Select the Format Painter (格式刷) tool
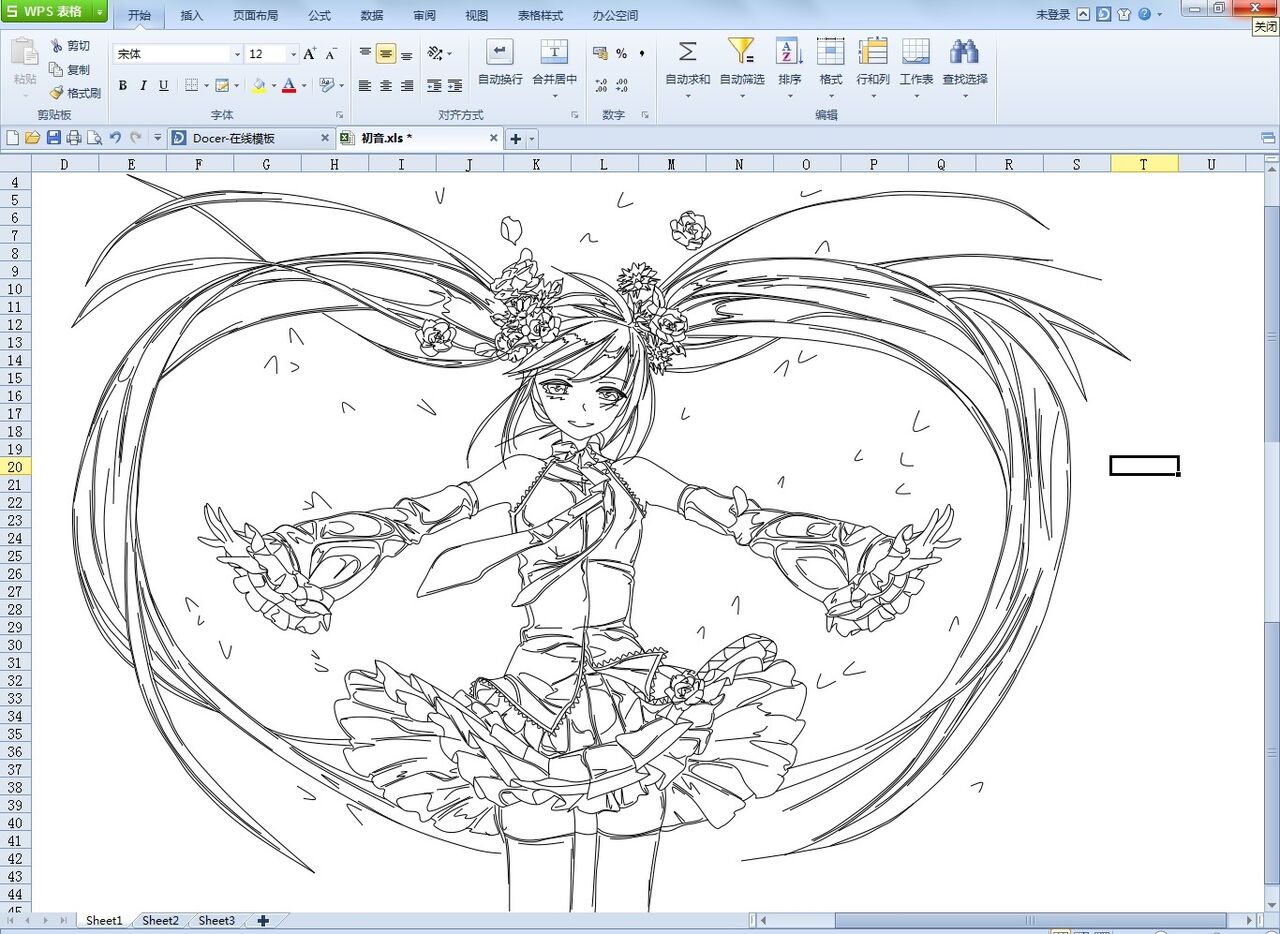The image size is (1280, 934). pos(75,93)
